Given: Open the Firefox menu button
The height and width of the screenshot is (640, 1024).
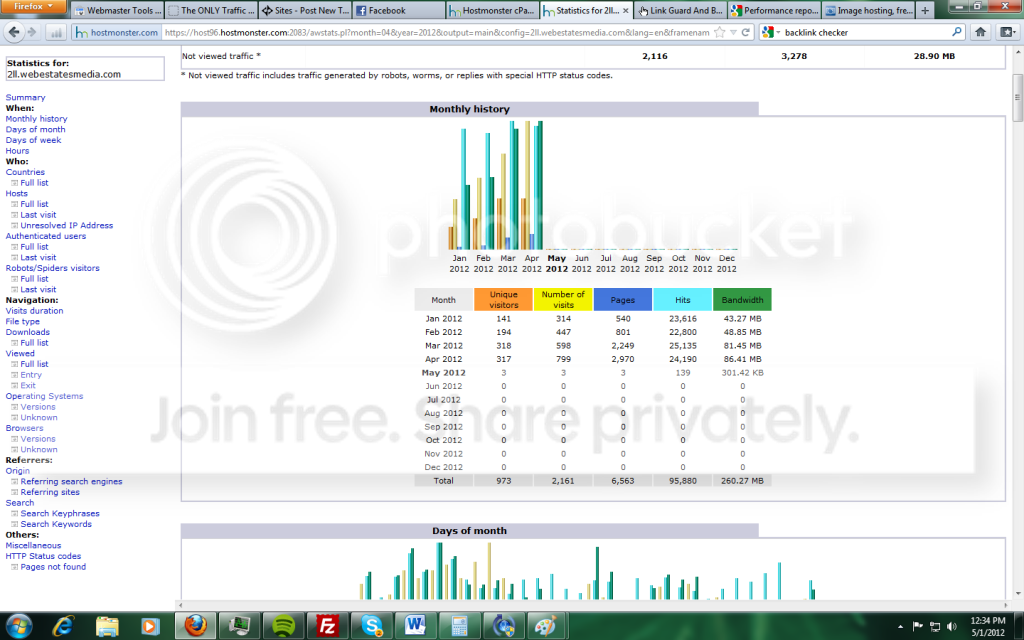Looking at the screenshot, I should pyautogui.click(x=33, y=7).
